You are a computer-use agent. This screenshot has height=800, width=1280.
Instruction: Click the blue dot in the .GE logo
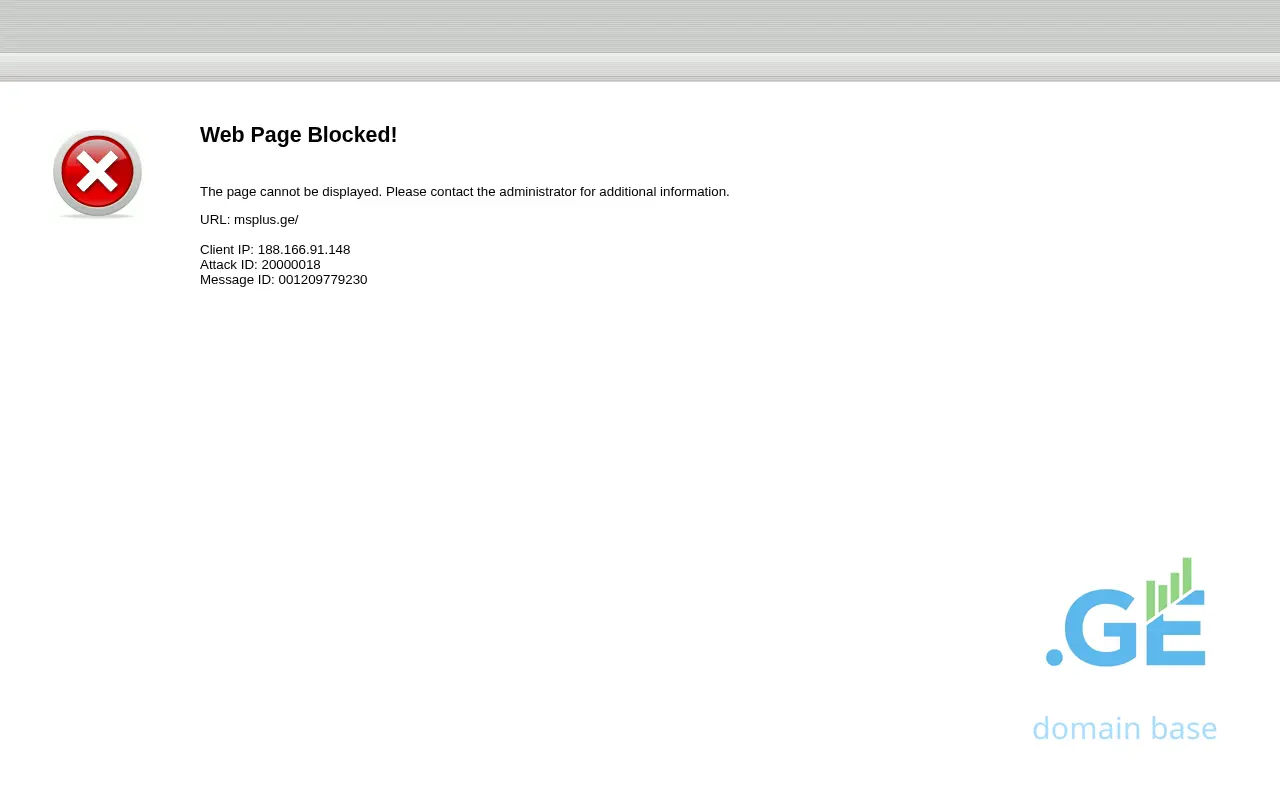pyautogui.click(x=1054, y=657)
